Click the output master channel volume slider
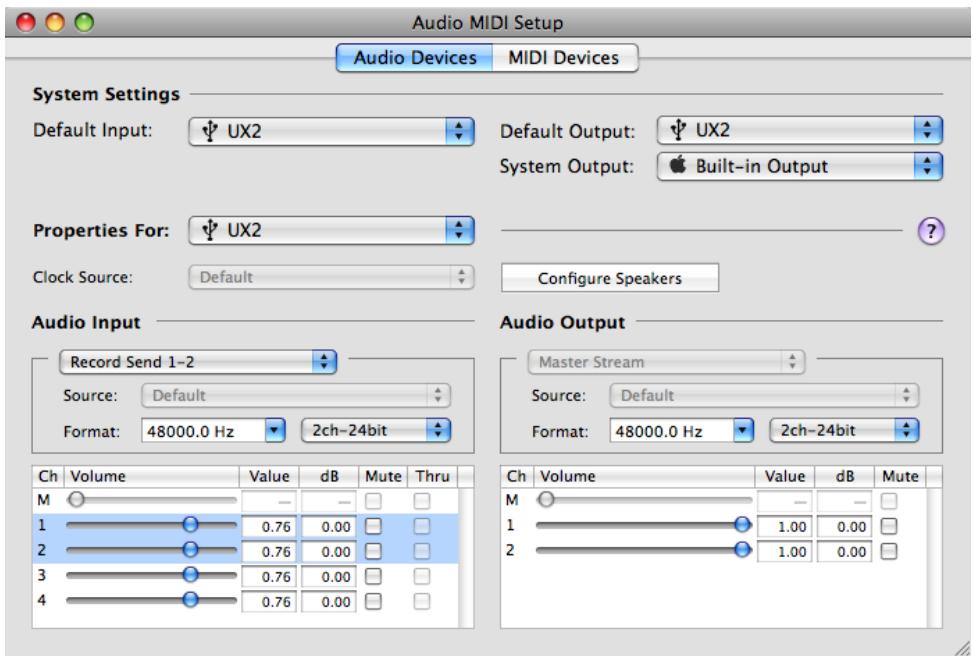 (644, 500)
